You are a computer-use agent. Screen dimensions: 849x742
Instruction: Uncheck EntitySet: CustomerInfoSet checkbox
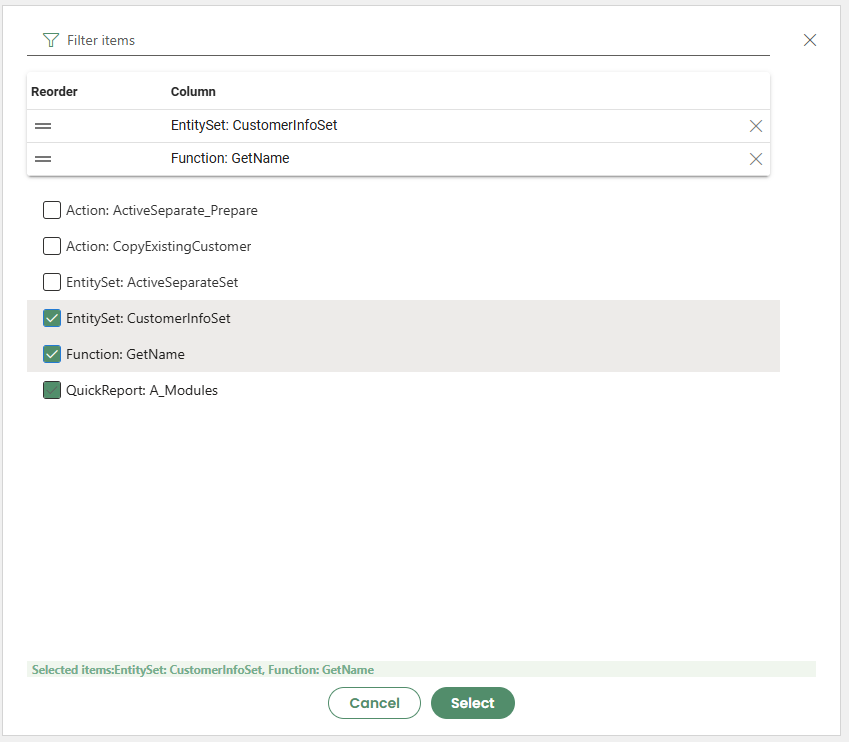click(52, 318)
